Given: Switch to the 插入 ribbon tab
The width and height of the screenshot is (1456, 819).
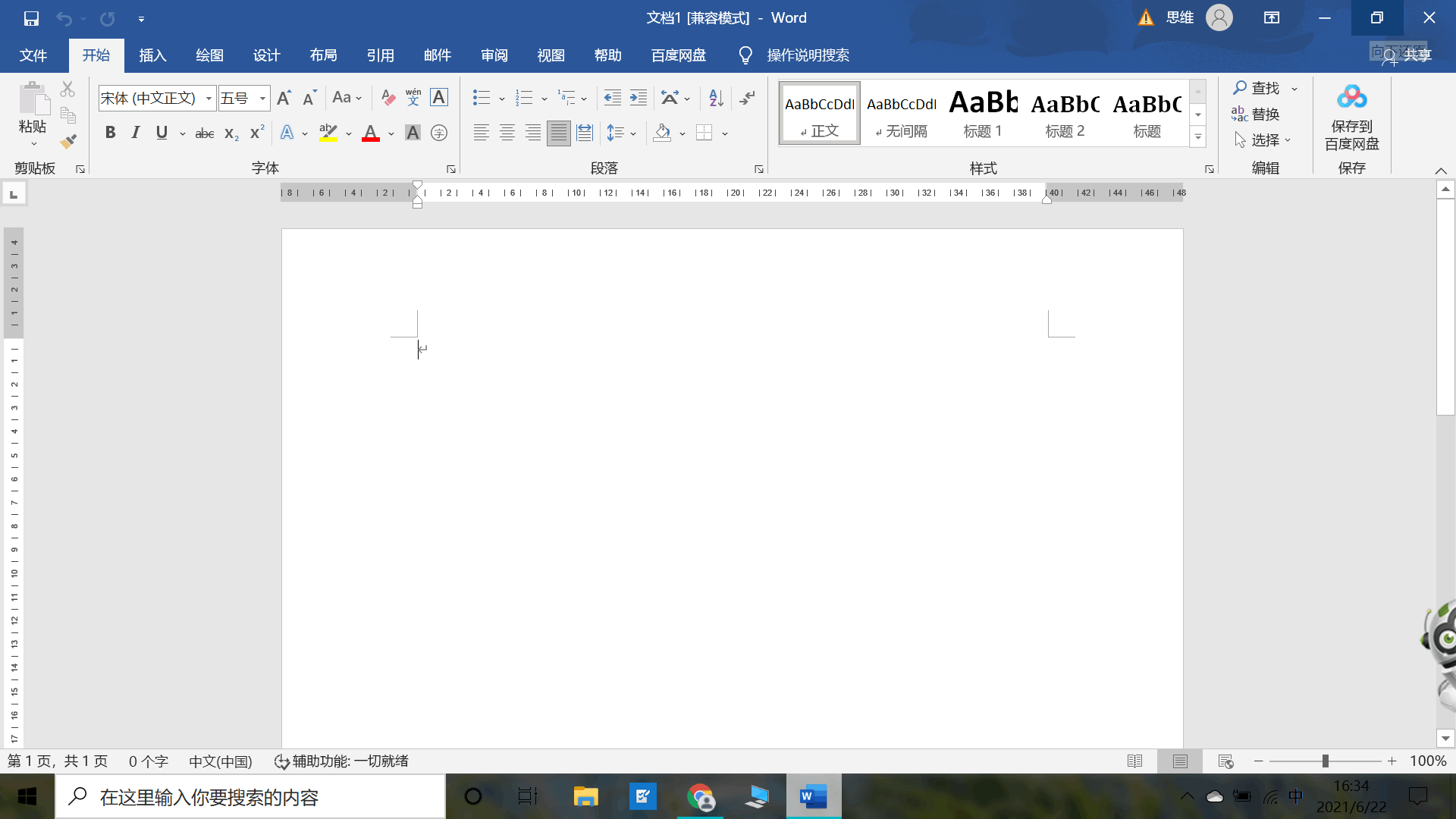Looking at the screenshot, I should pyautogui.click(x=152, y=55).
